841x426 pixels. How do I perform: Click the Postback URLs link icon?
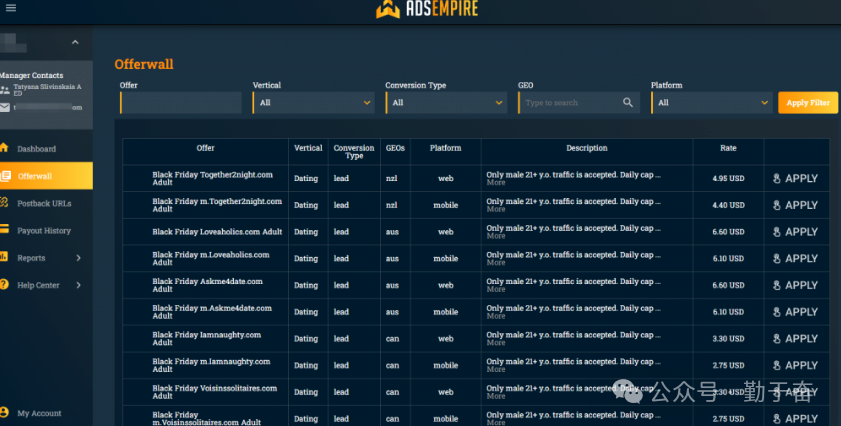[x=4, y=202]
